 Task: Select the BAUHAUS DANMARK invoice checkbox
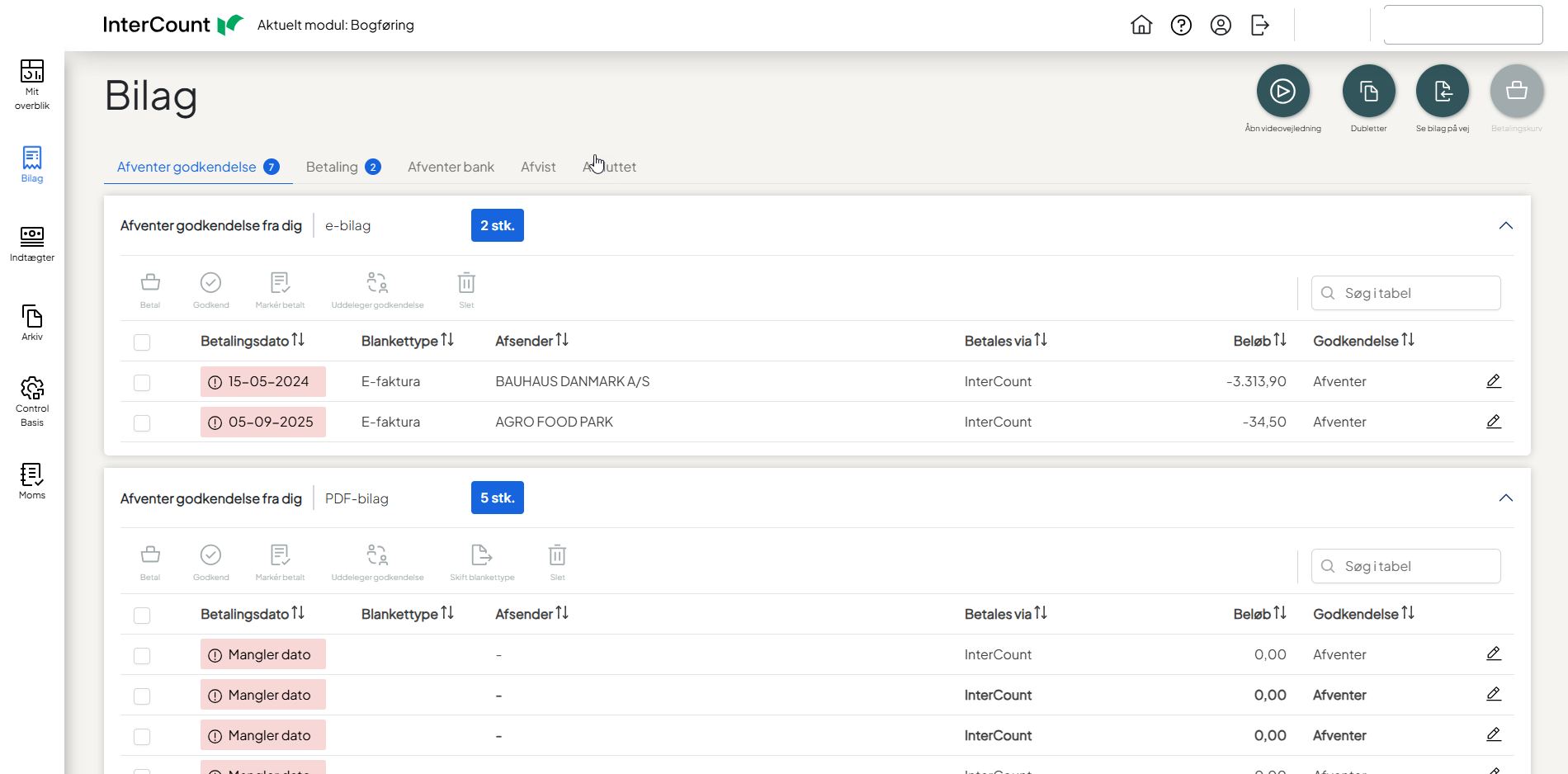(x=142, y=383)
